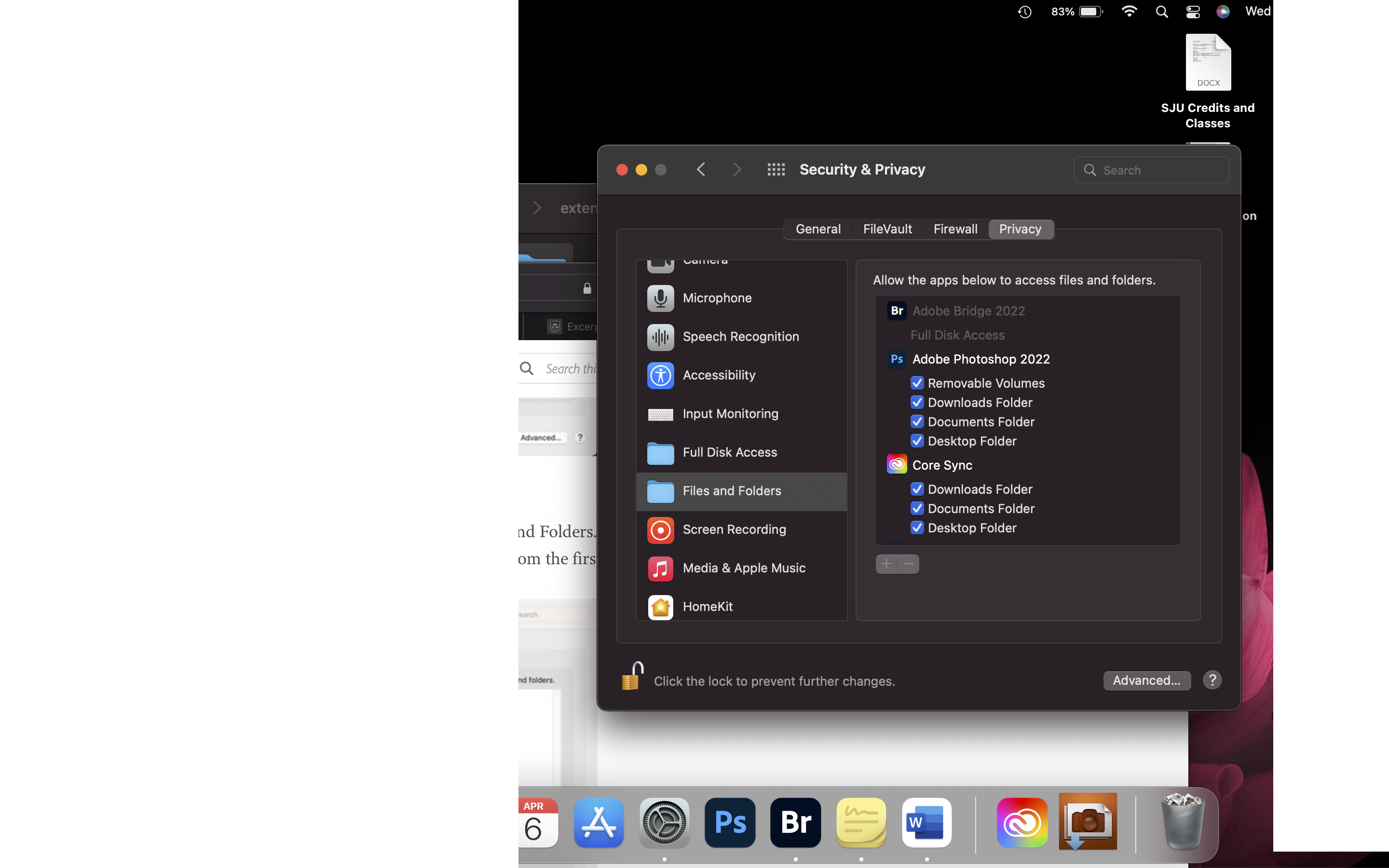This screenshot has width=1389, height=868.
Task: Open Creative Cloud from the Dock
Action: [1022, 823]
